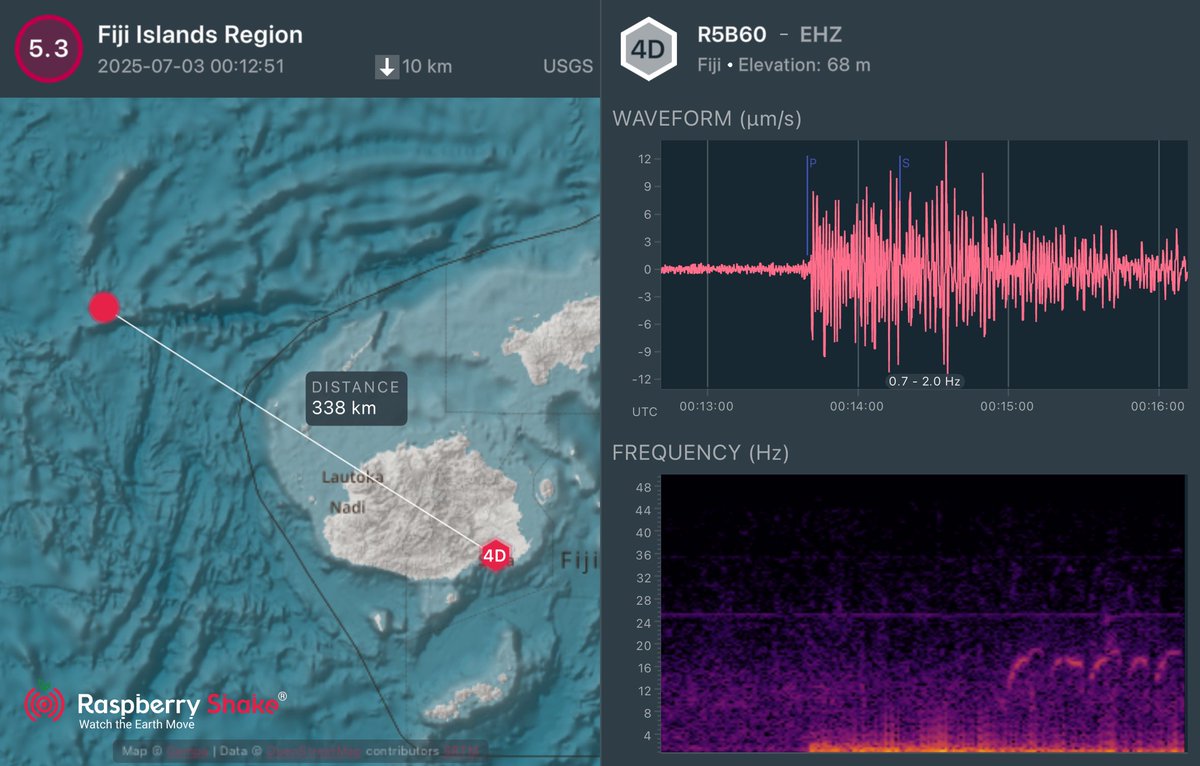Image resolution: width=1200 pixels, height=766 pixels.
Task: Click the Raspberry Shake logo
Action: tap(155, 707)
